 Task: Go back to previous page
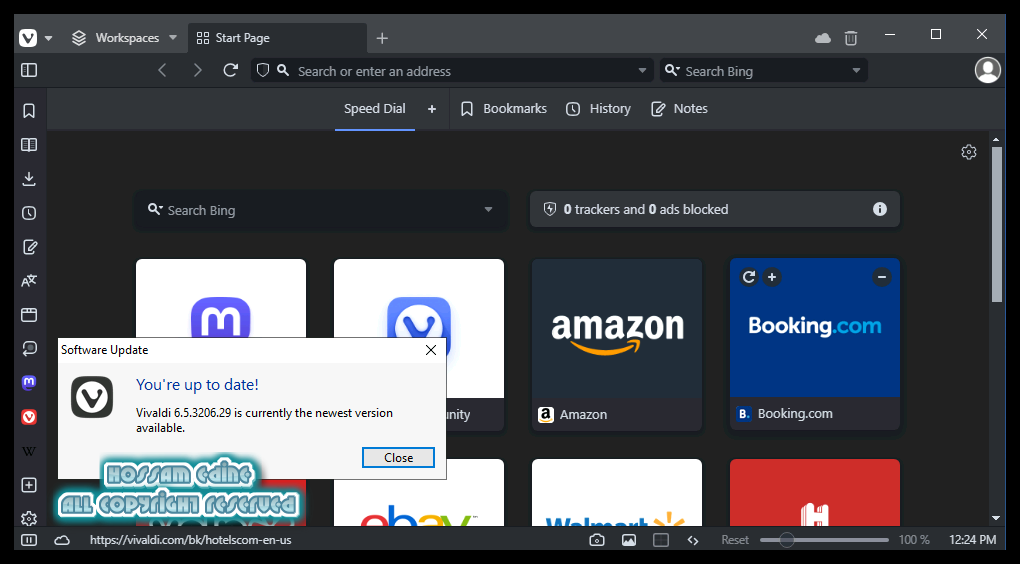click(163, 70)
